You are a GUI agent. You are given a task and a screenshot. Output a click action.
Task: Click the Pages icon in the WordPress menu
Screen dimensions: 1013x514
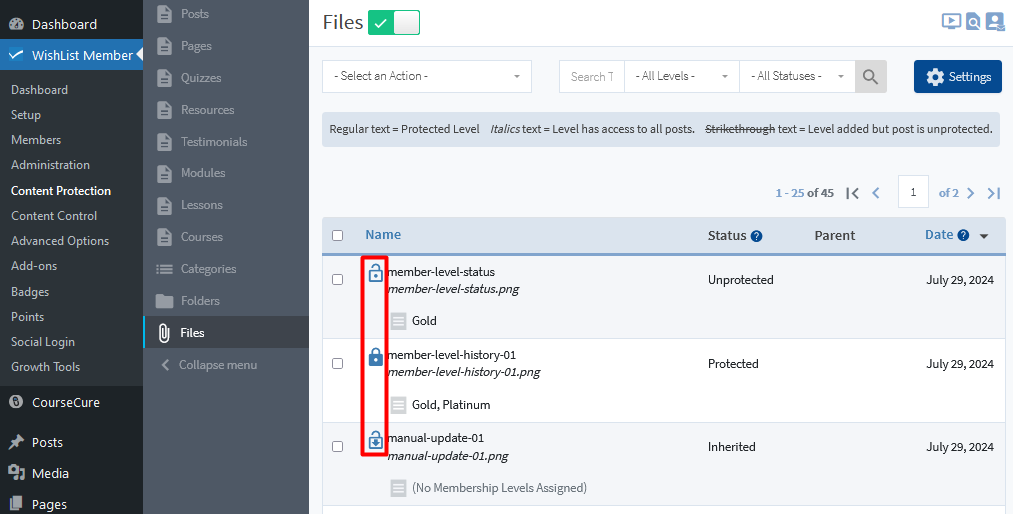click(x=16, y=504)
